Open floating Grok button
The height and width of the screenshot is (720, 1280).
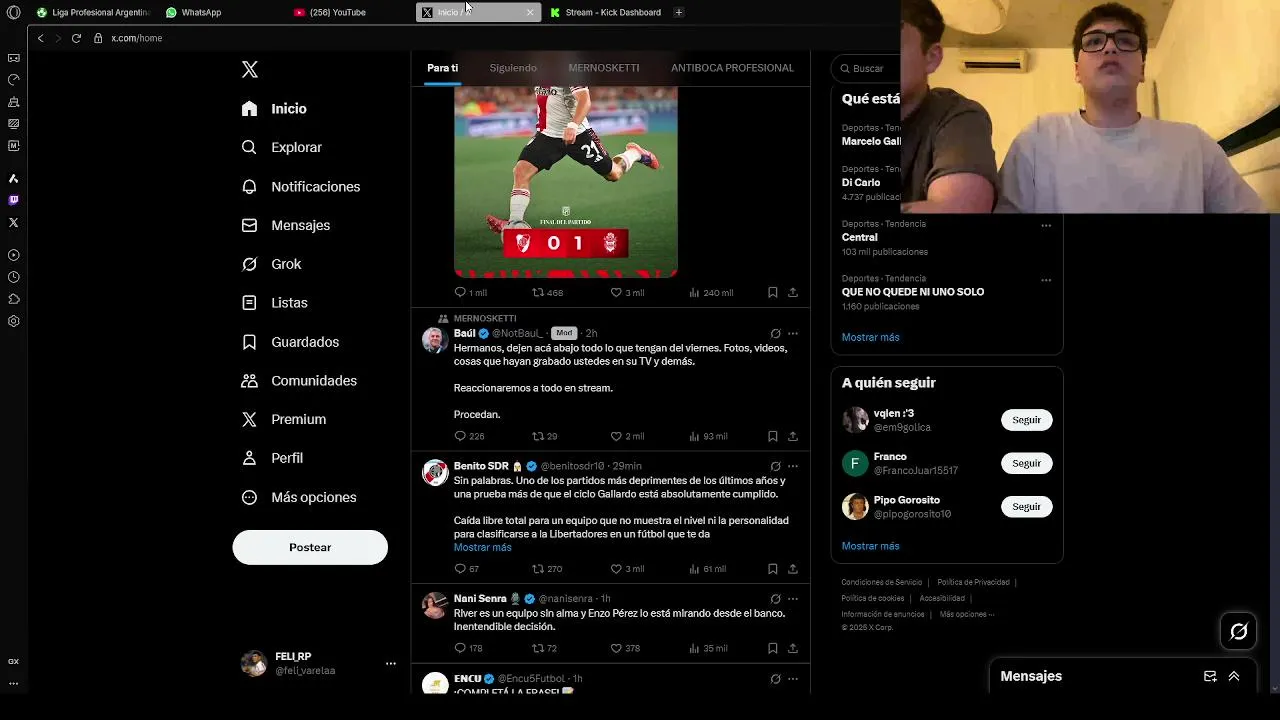tap(1238, 631)
